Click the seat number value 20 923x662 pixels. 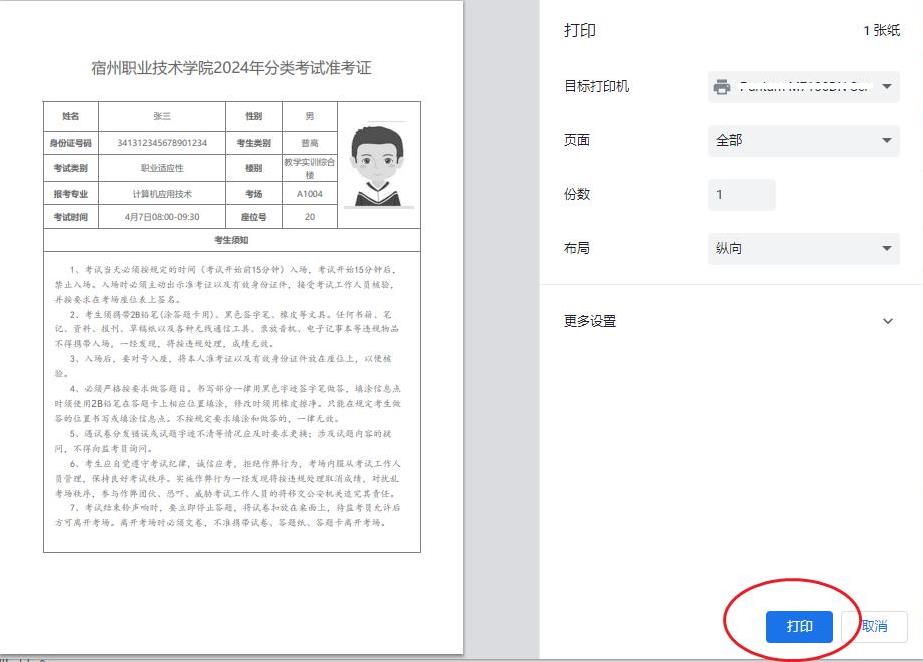click(x=310, y=217)
